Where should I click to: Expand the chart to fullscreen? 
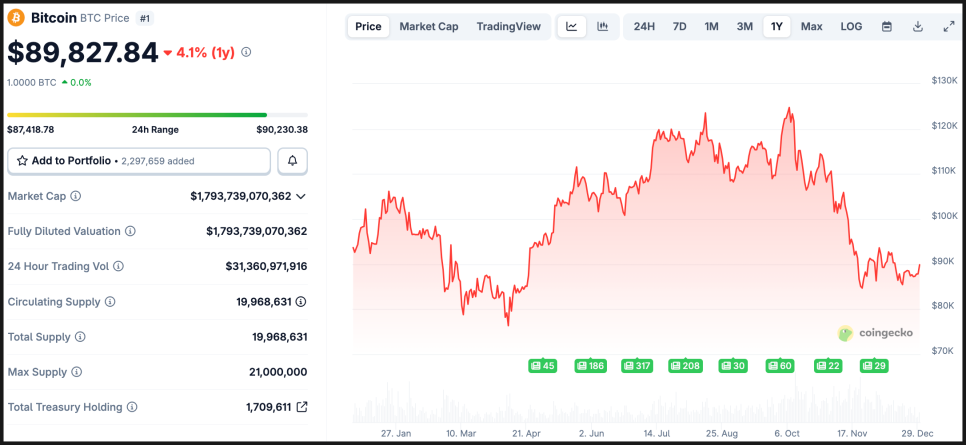coord(949,27)
